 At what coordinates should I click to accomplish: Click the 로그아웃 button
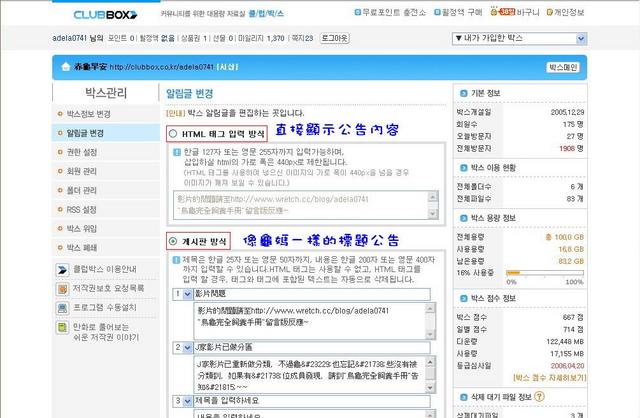(x=334, y=38)
